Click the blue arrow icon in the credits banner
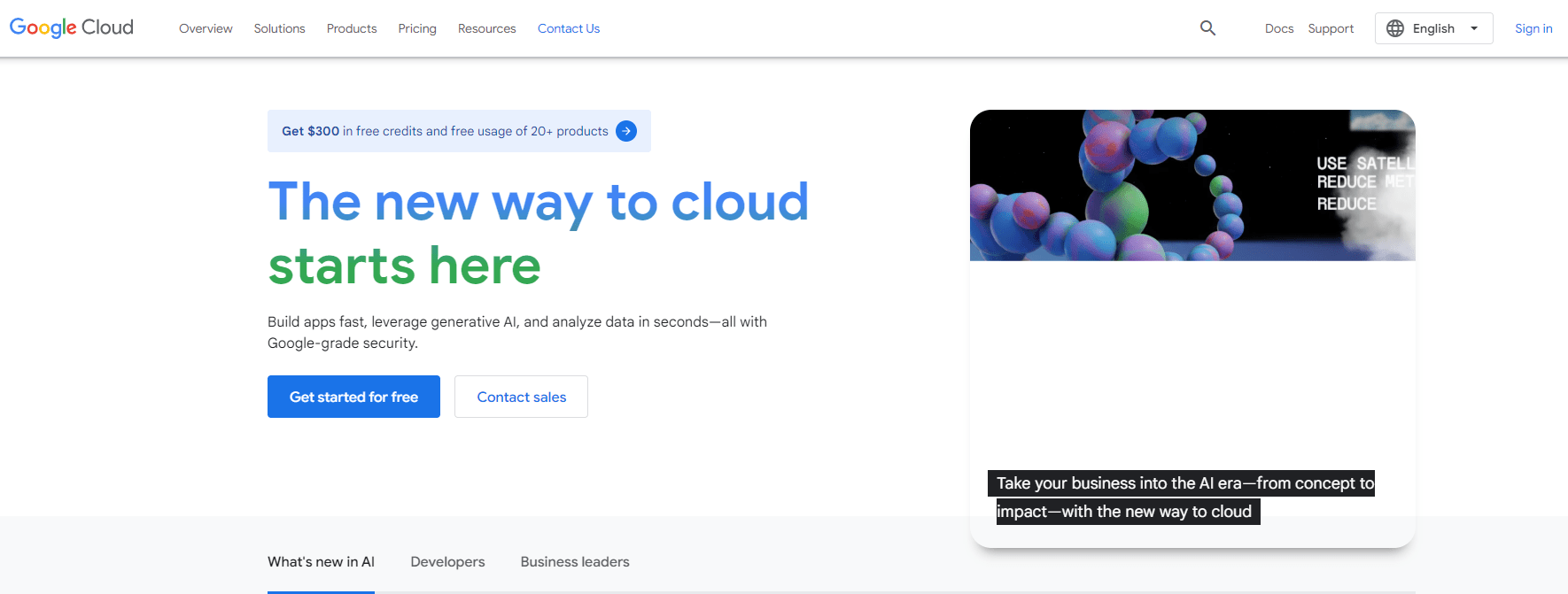The image size is (1568, 594). [626, 131]
